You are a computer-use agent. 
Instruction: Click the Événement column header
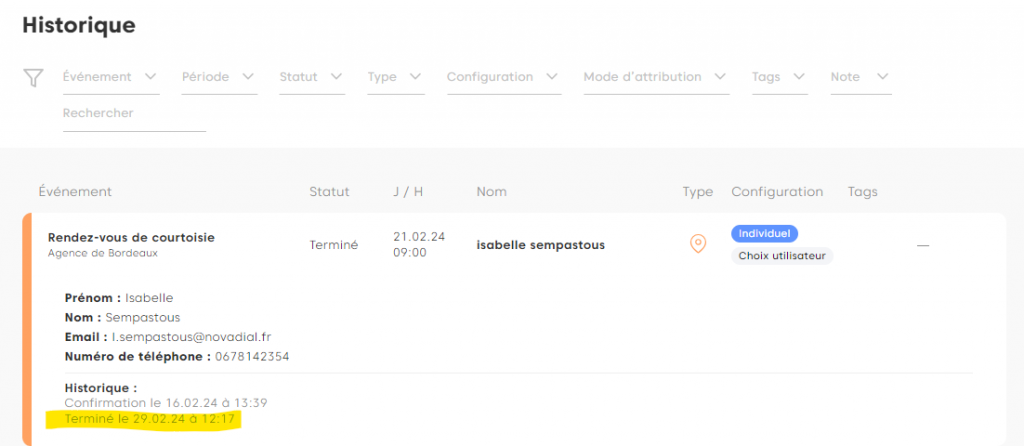coord(75,191)
